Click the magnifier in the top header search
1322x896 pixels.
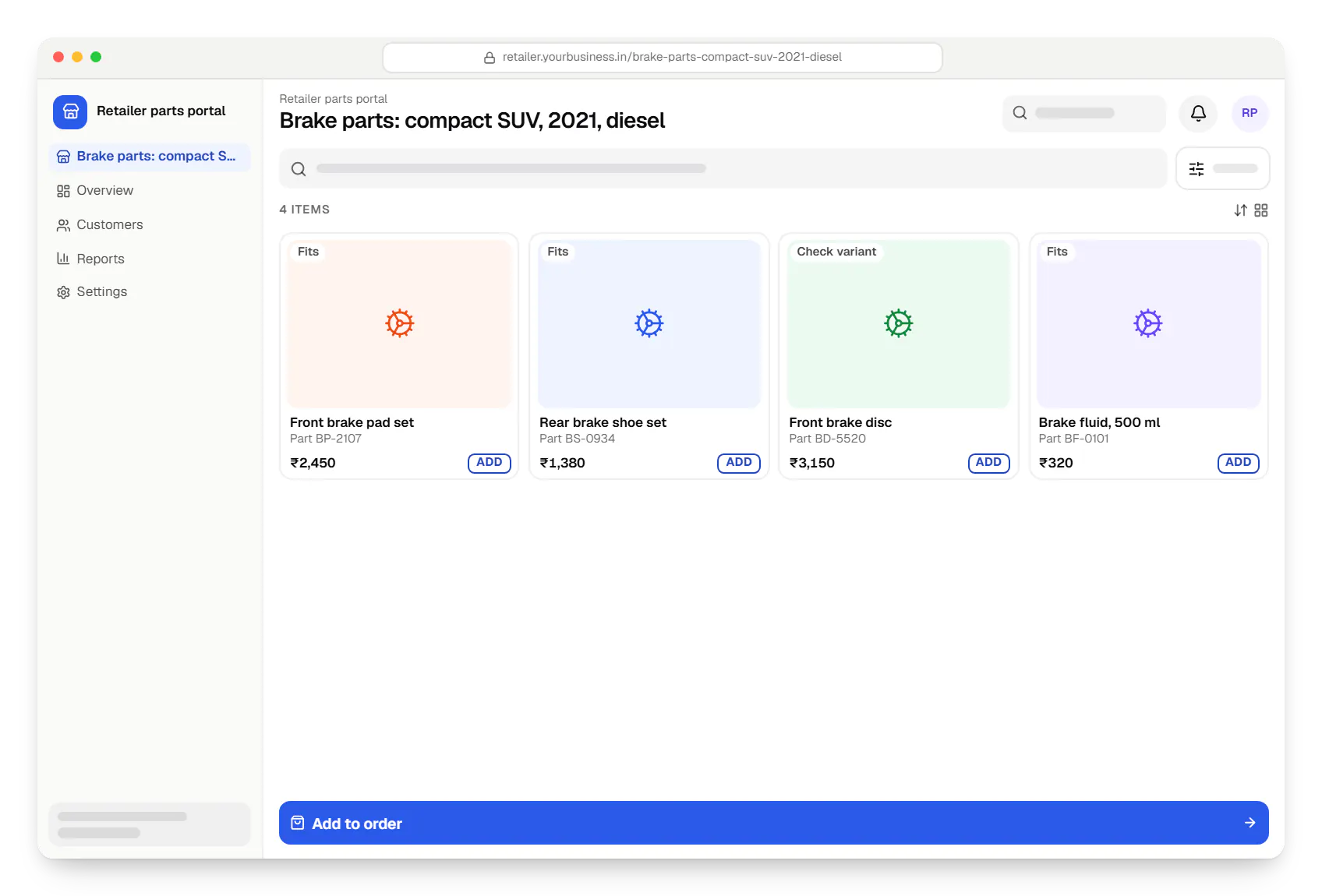click(x=1020, y=113)
